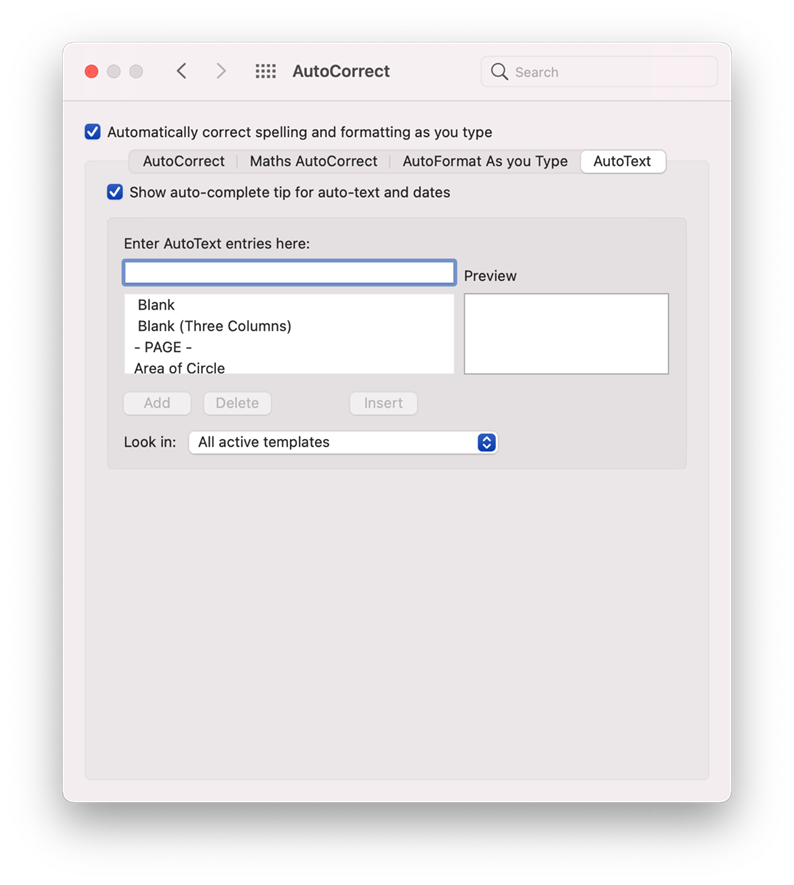Toggle Automatically correct spelling and formatting checkbox
The width and height of the screenshot is (794, 885).
point(93,132)
